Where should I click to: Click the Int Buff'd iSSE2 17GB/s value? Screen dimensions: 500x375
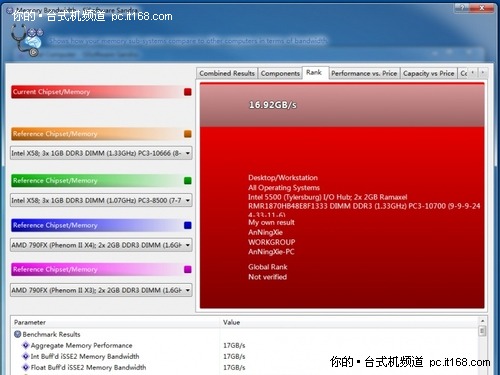234,356
